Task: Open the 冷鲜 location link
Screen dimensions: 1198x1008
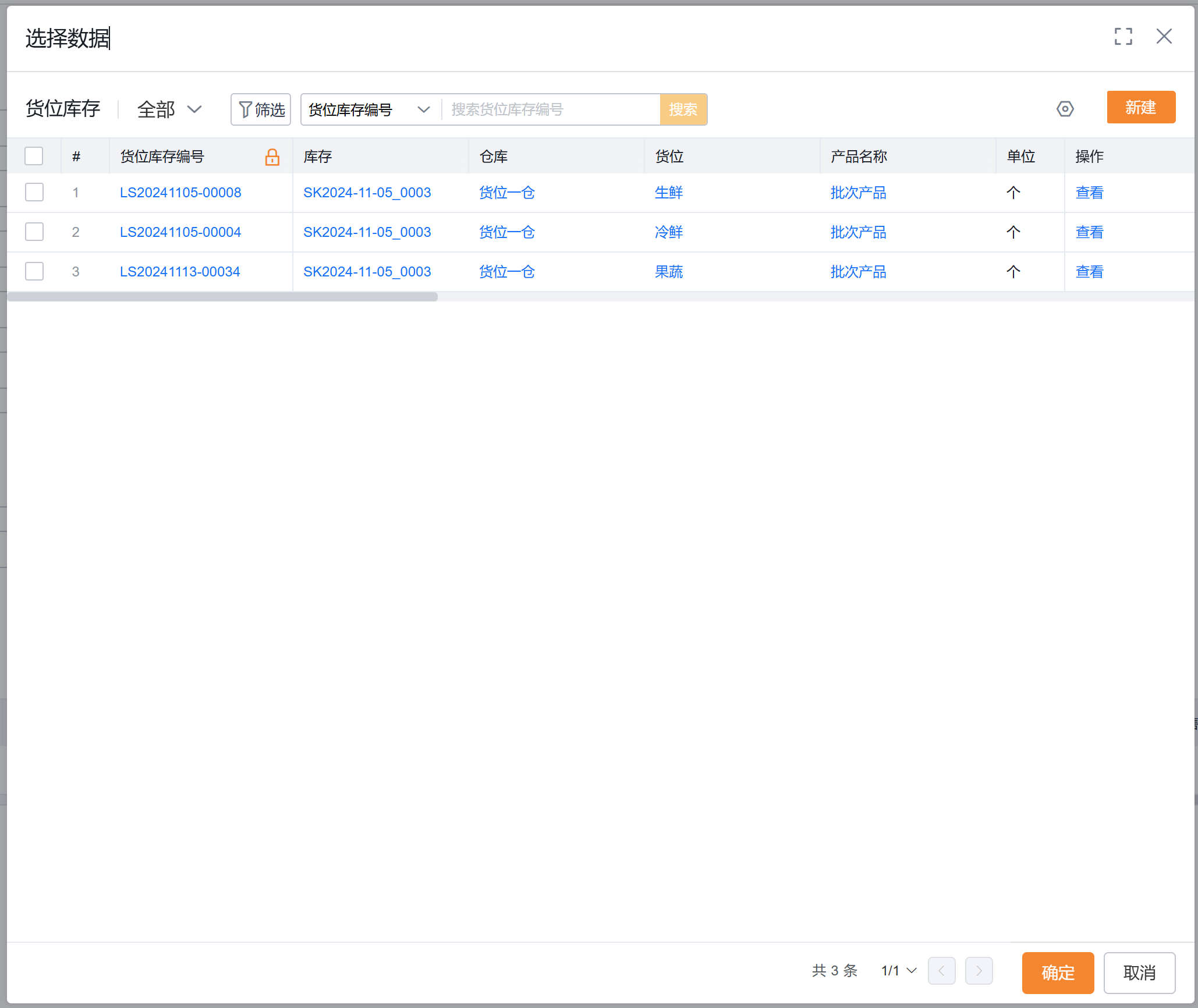Action: tap(669, 232)
